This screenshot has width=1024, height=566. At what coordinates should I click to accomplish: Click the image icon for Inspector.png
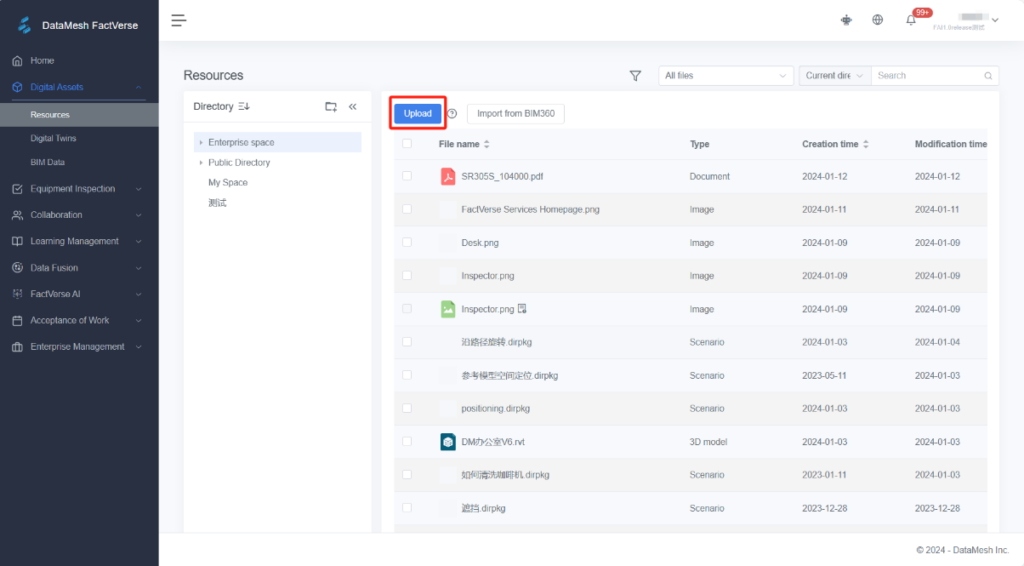pos(447,309)
